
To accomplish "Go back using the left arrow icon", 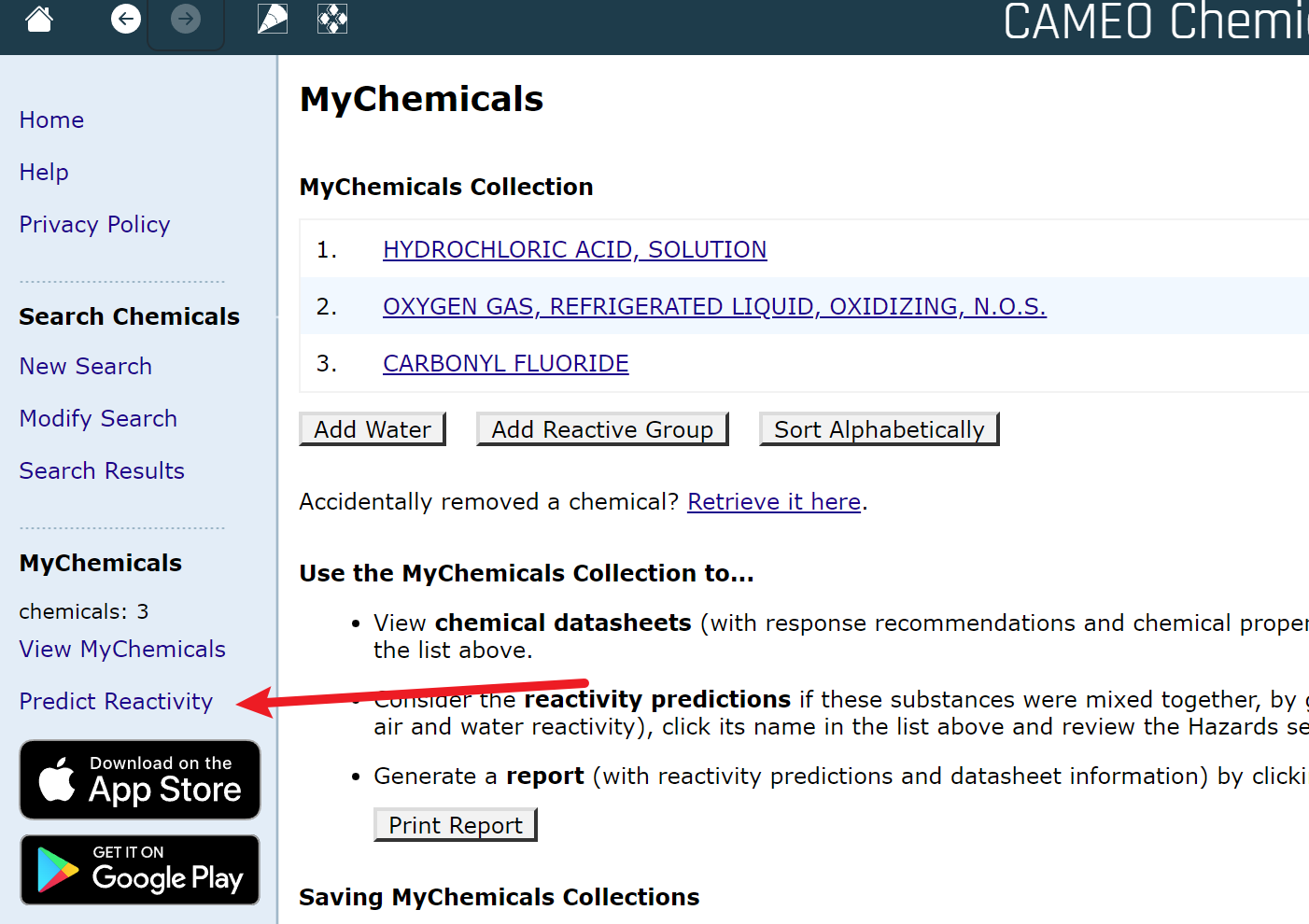I will pyautogui.click(x=126, y=18).
